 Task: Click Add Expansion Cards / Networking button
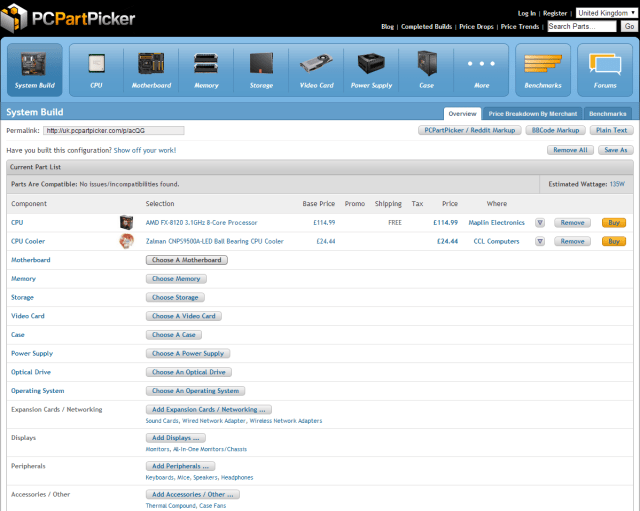[209, 410]
